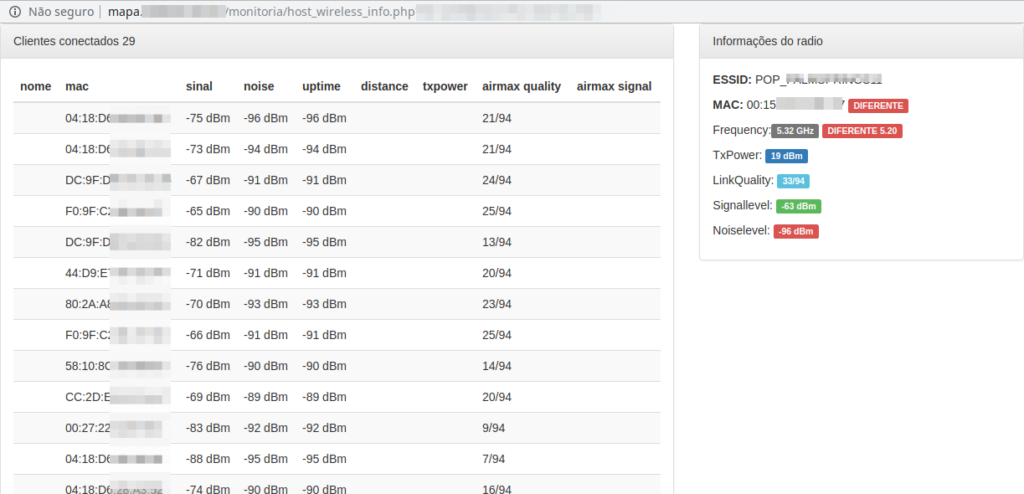Click the 'uptime' column header
This screenshot has width=1024, height=494.
coord(321,87)
